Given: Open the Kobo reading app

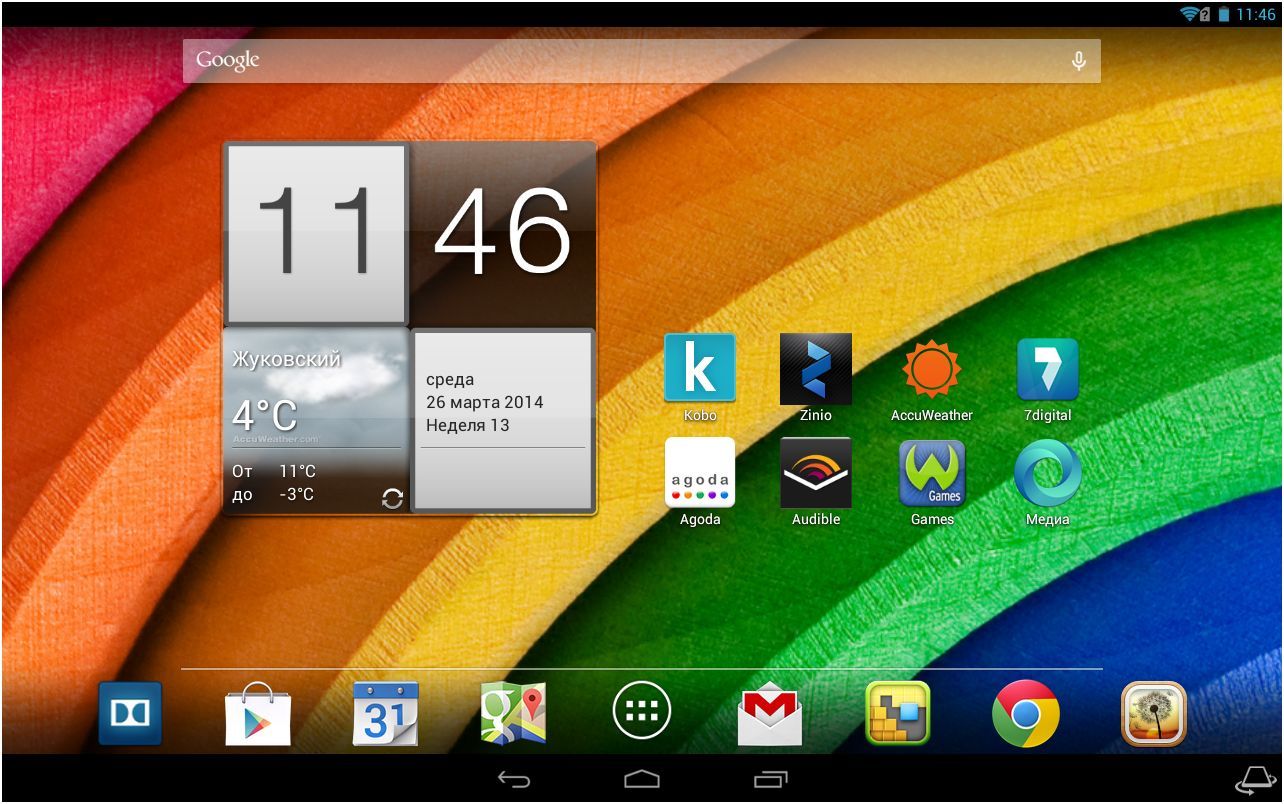Looking at the screenshot, I should (699, 366).
